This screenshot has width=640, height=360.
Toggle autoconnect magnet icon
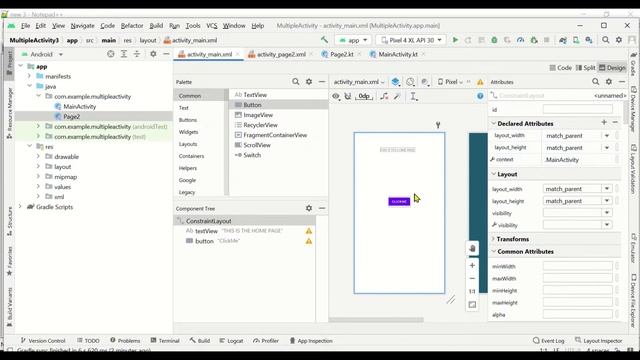348,96
